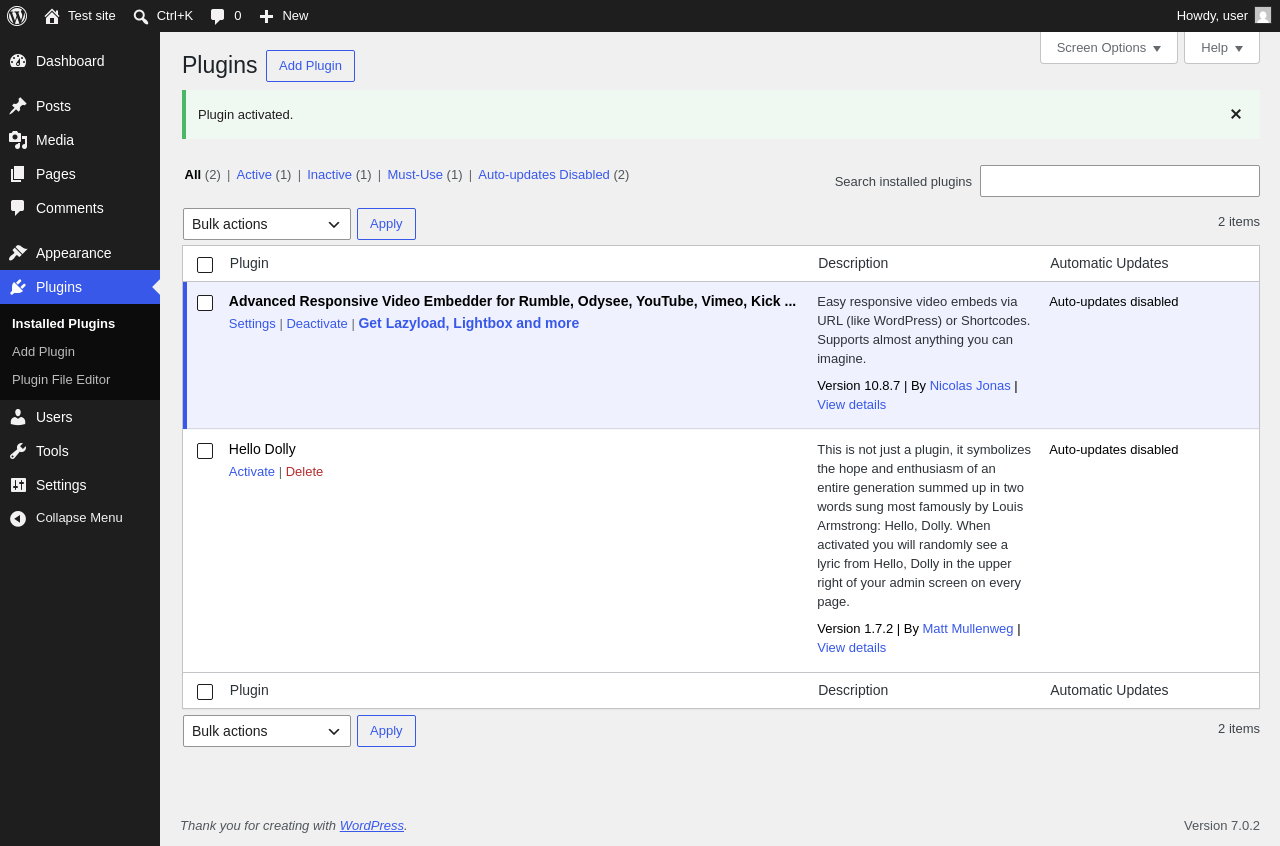The height and width of the screenshot is (846, 1280).
Task: Click the Posts pushpin icon
Action: click(18, 106)
